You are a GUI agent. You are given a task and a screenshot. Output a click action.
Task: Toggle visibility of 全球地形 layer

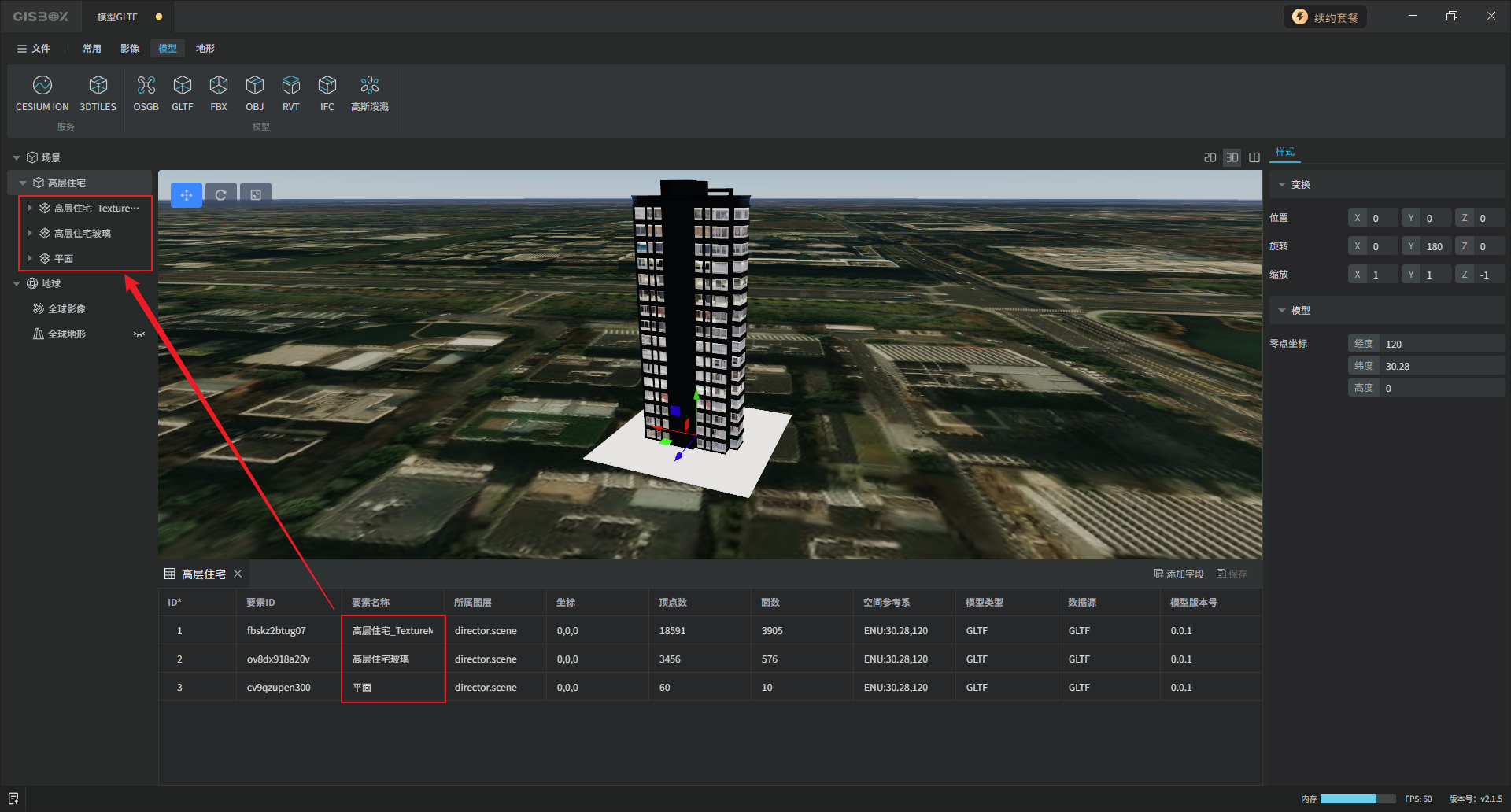[x=139, y=334]
